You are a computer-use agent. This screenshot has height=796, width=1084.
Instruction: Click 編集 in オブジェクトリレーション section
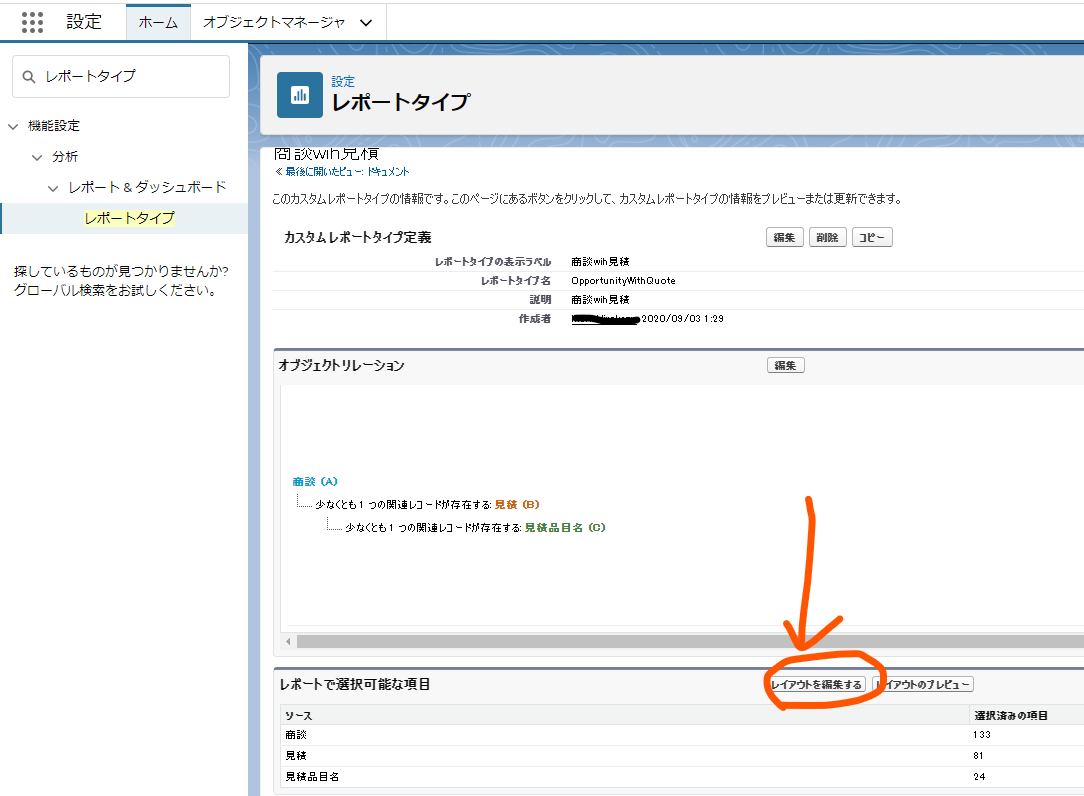785,366
